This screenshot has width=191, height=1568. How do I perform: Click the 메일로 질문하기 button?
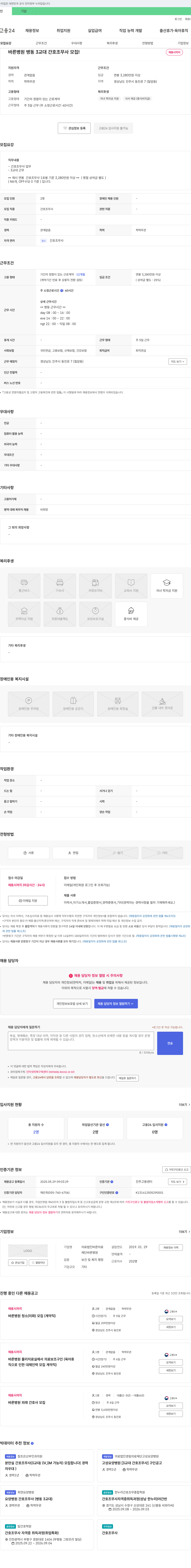[x=127, y=1078]
